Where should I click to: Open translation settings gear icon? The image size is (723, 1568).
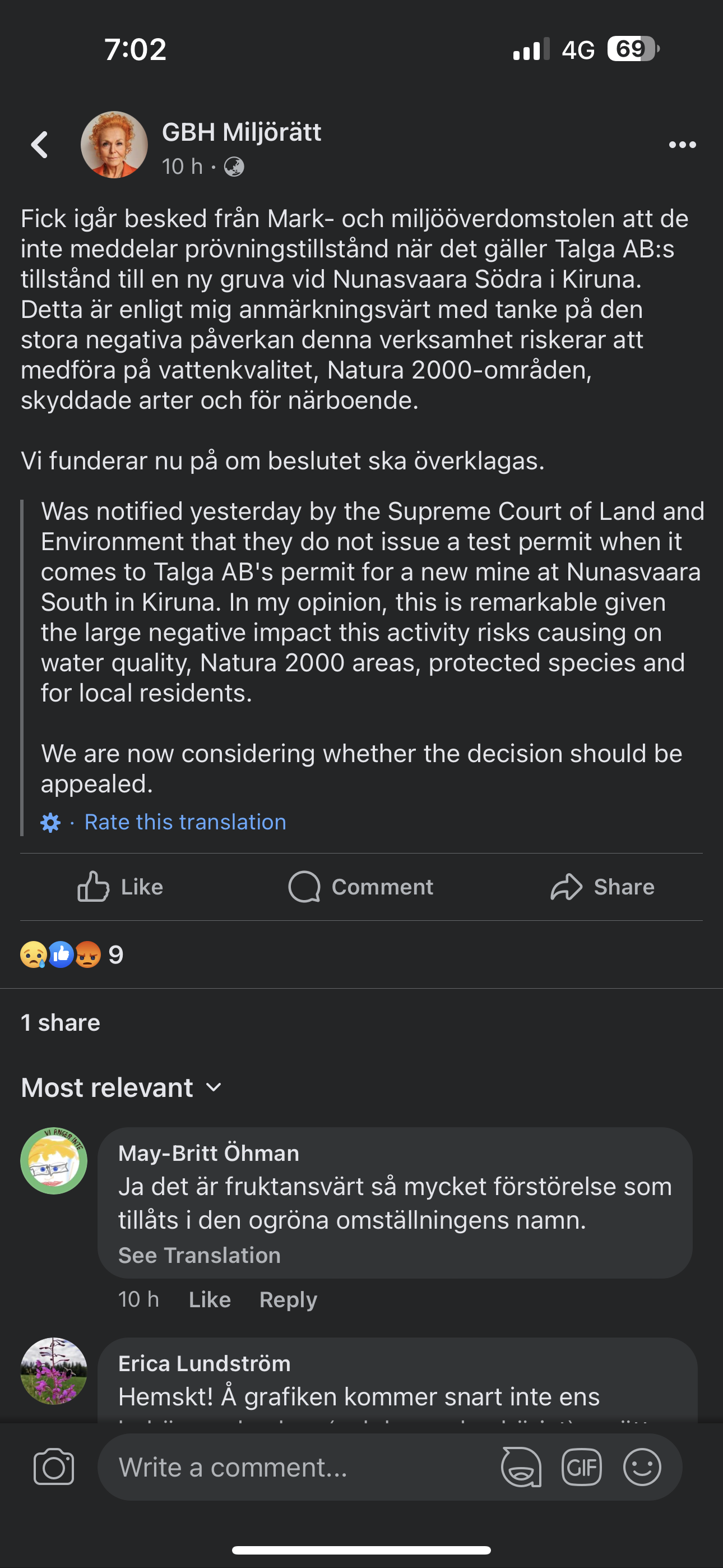[50, 823]
